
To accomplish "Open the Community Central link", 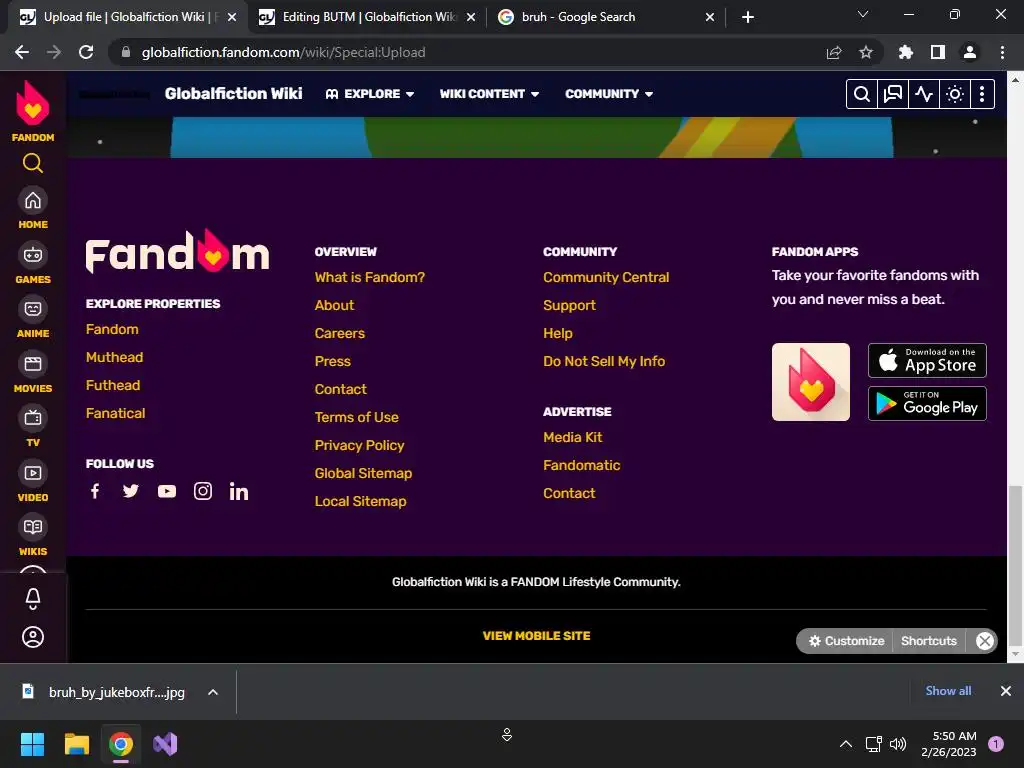I will (606, 278).
